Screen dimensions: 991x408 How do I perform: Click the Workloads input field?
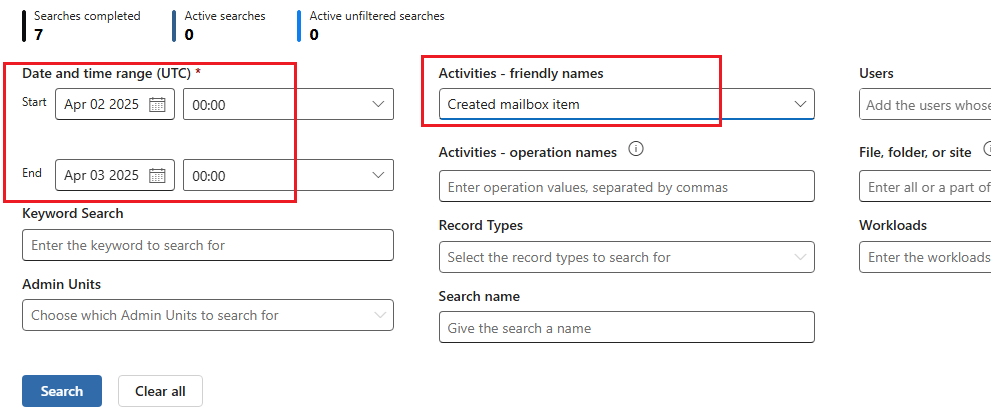tap(925, 257)
